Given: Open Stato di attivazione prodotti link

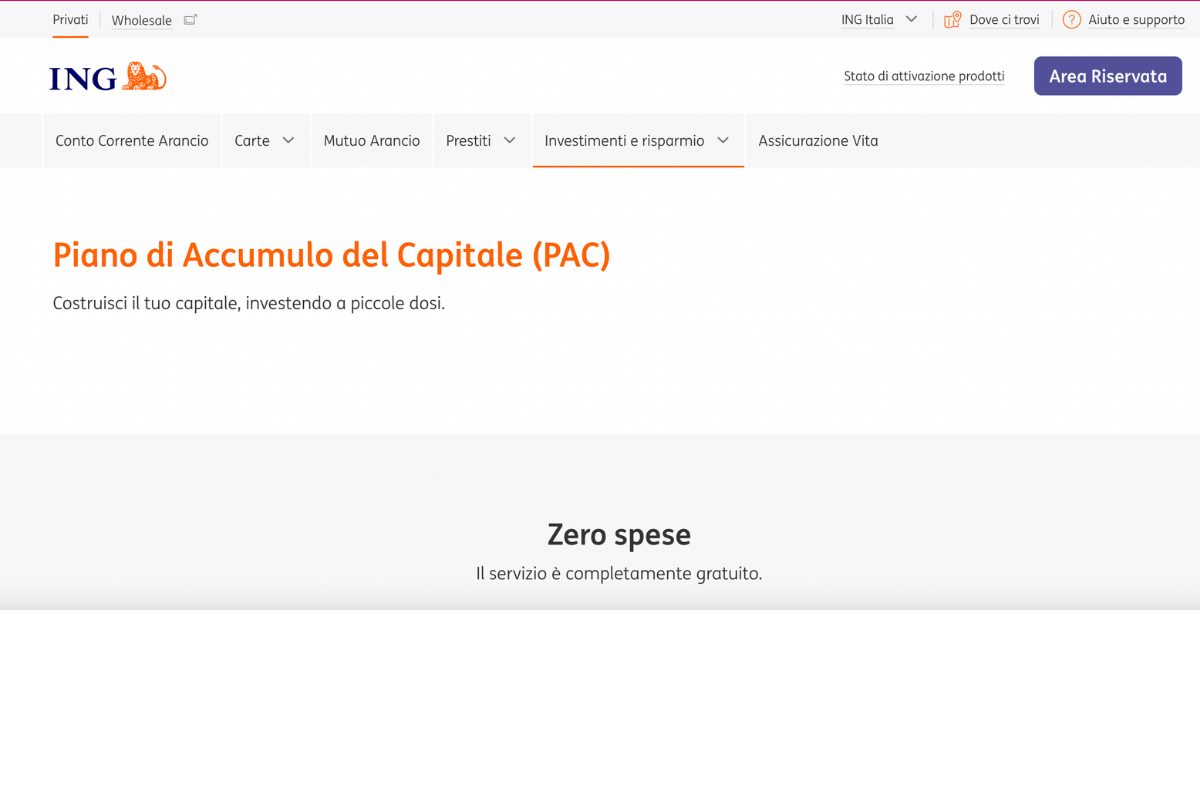Looking at the screenshot, I should click(924, 76).
